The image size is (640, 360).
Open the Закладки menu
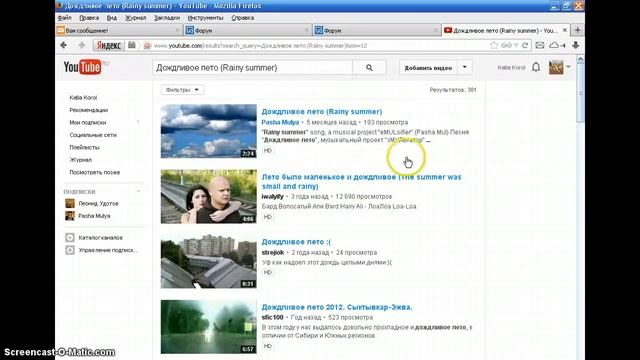click(167, 18)
